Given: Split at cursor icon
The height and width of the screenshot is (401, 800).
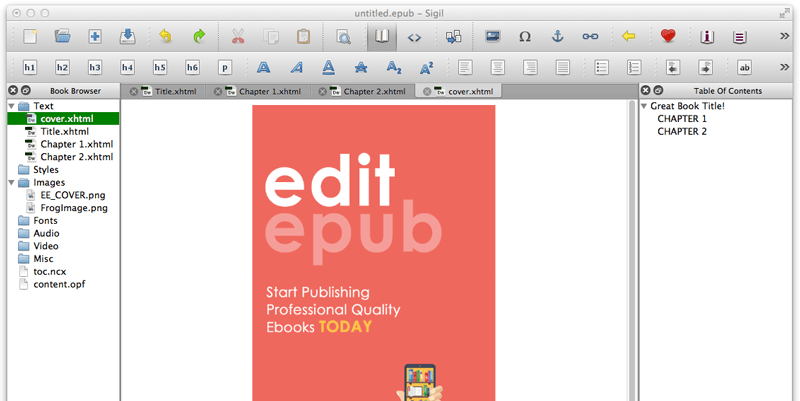Looking at the screenshot, I should coord(453,36).
